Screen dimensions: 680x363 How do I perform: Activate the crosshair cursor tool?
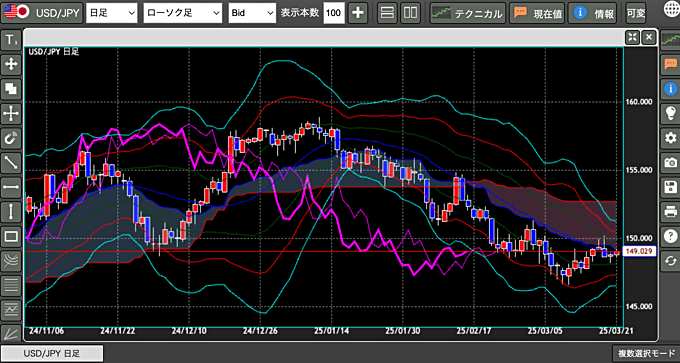[x=11, y=114]
